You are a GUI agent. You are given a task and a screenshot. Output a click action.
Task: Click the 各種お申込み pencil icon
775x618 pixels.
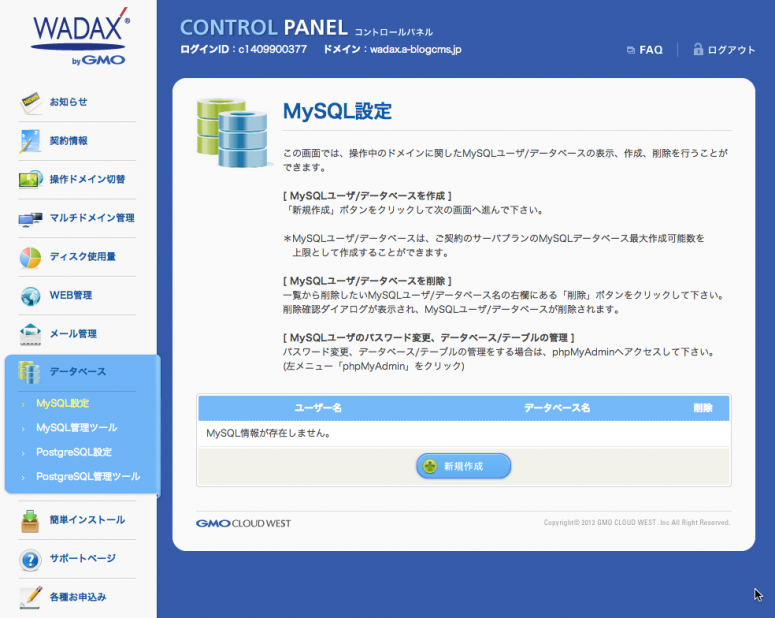pyautogui.click(x=30, y=597)
